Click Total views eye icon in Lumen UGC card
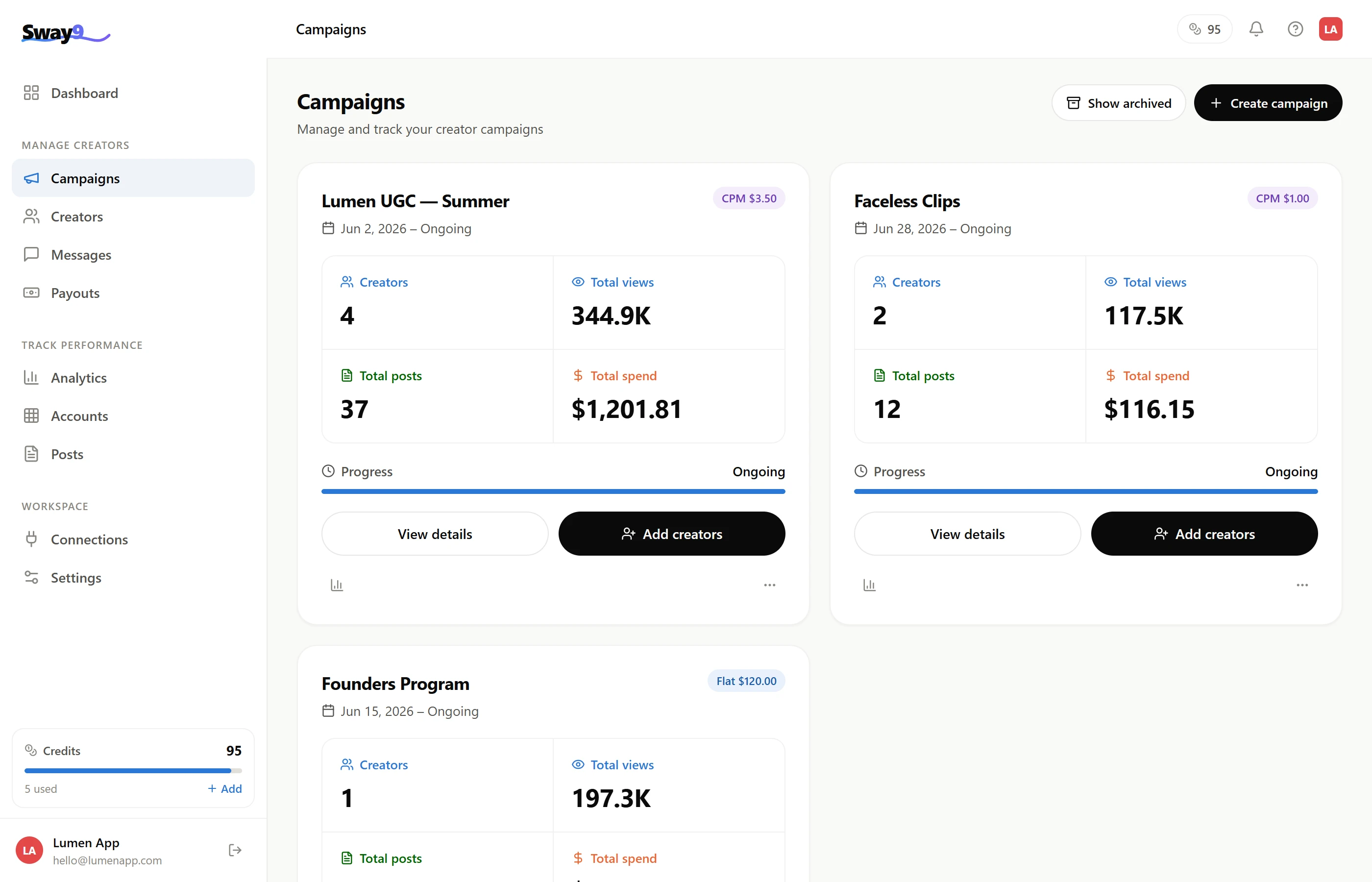 (x=578, y=282)
